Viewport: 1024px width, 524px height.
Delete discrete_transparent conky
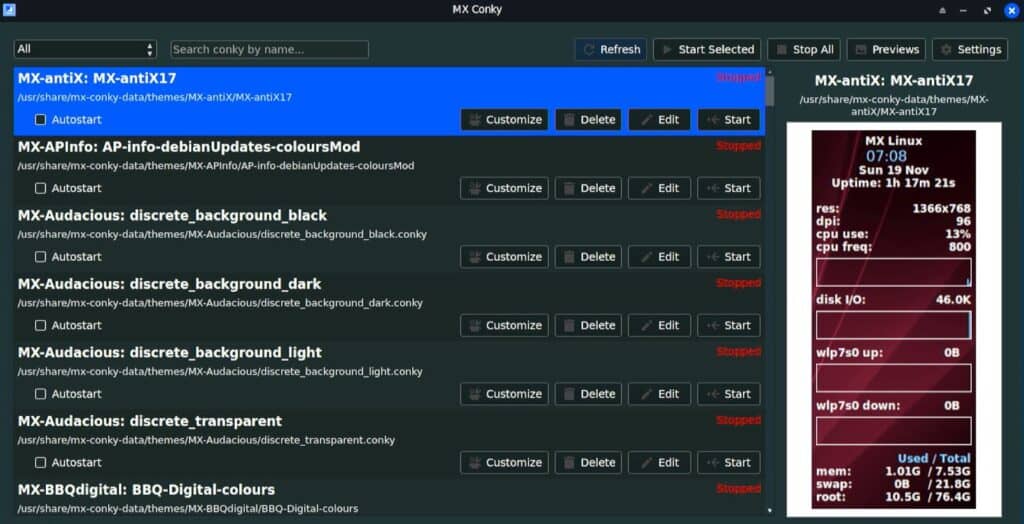(590, 463)
